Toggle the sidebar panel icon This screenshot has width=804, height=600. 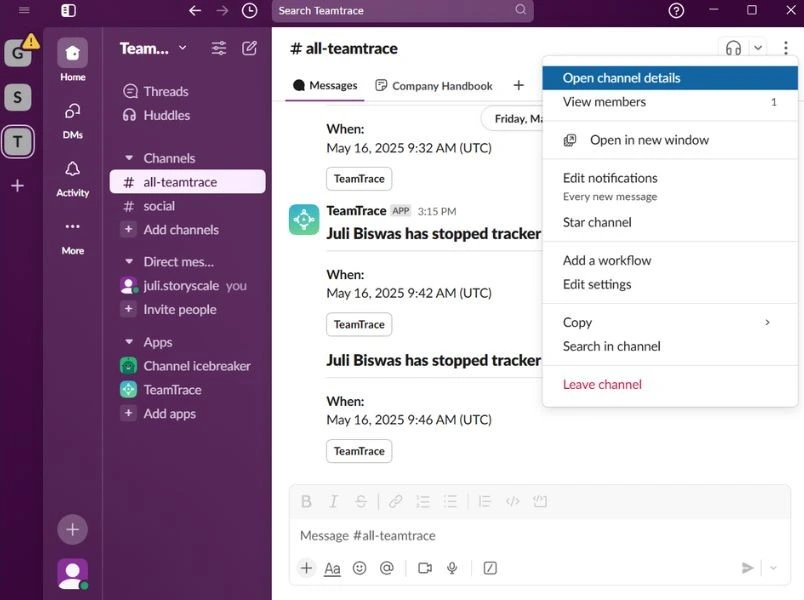click(x=68, y=10)
